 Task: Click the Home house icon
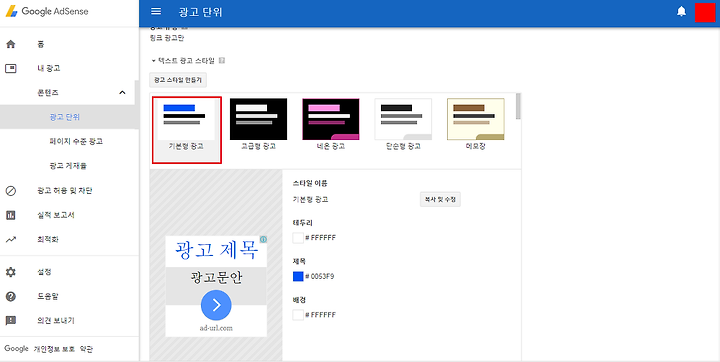[x=11, y=44]
